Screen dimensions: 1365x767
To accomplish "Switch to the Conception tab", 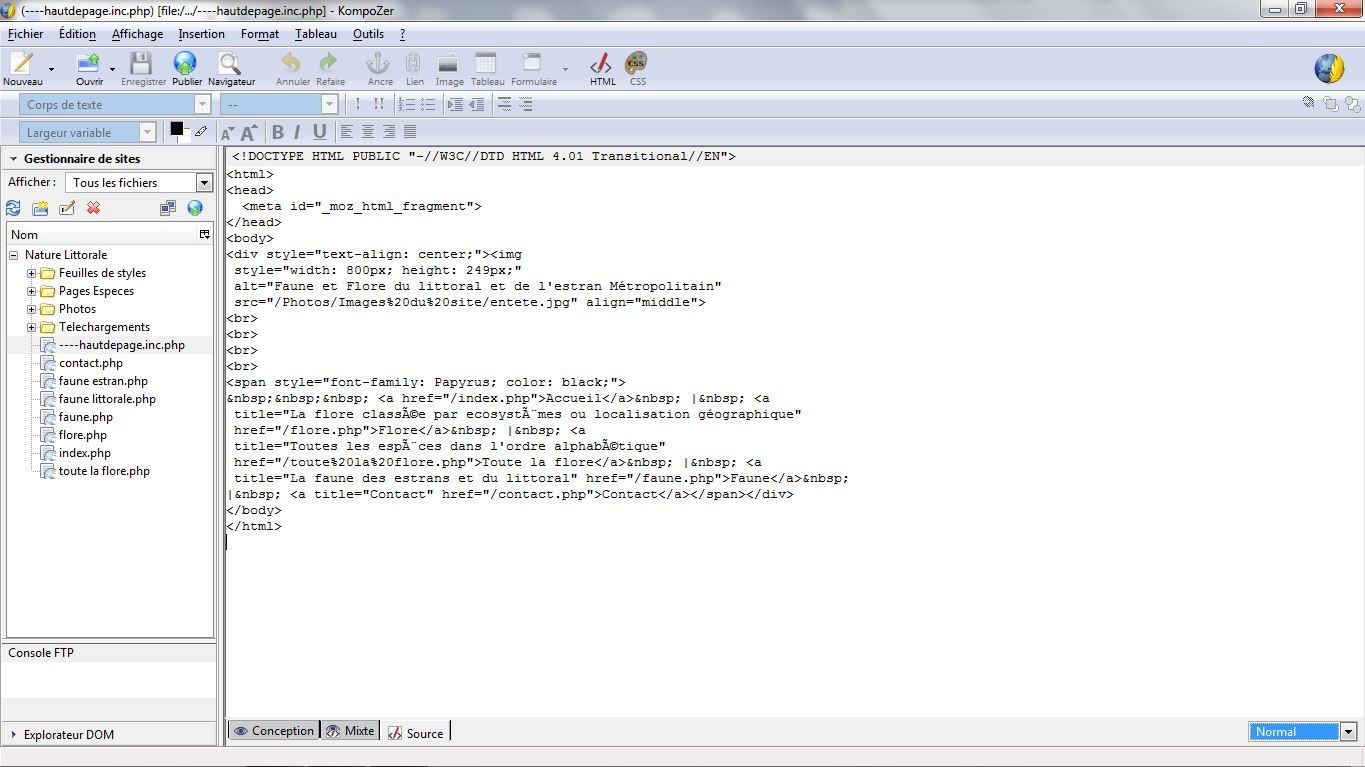I will pyautogui.click(x=274, y=731).
